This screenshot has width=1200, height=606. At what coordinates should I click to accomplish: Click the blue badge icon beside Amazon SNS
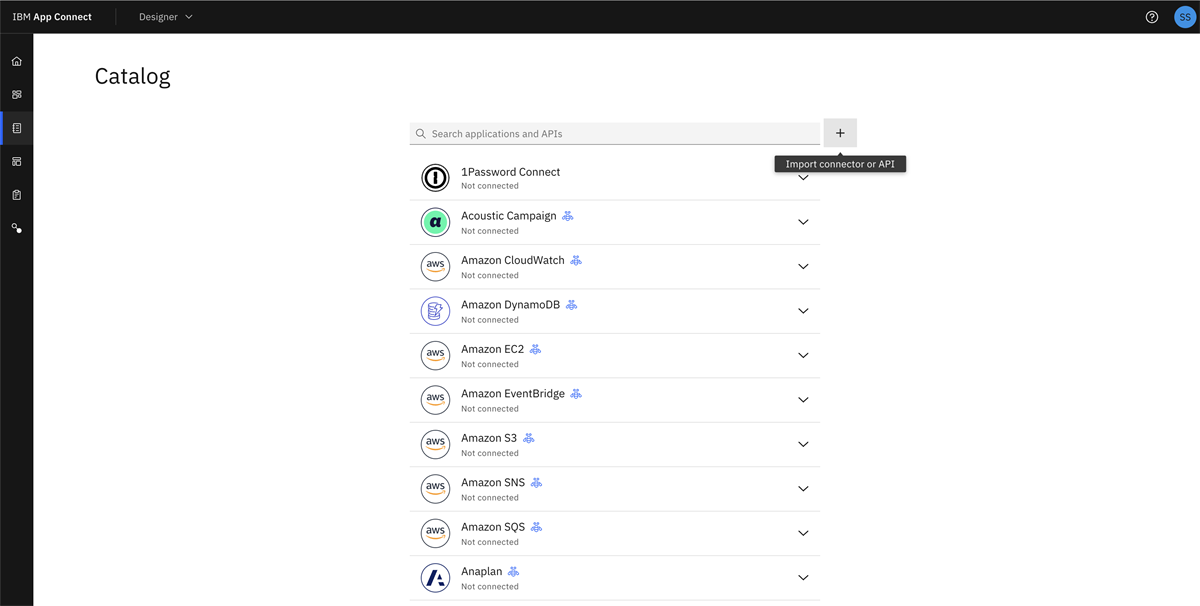click(x=536, y=483)
